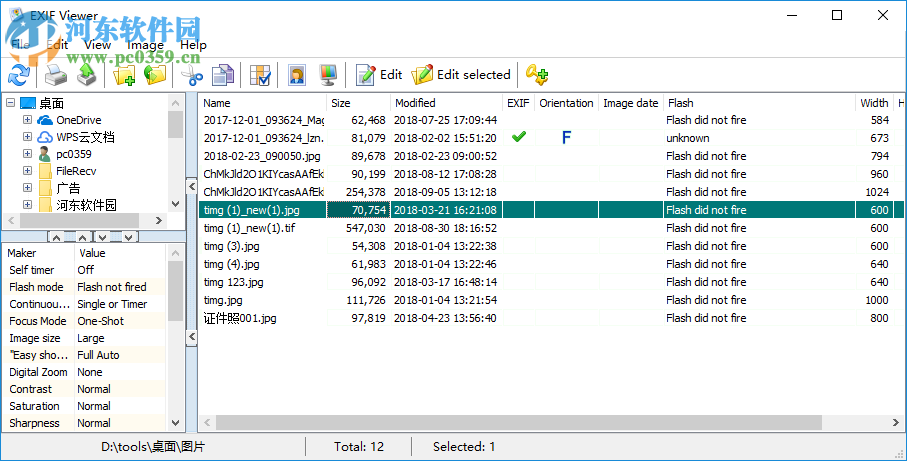Select file timg (4).jpg
907x461 pixels.
[x=231, y=264]
